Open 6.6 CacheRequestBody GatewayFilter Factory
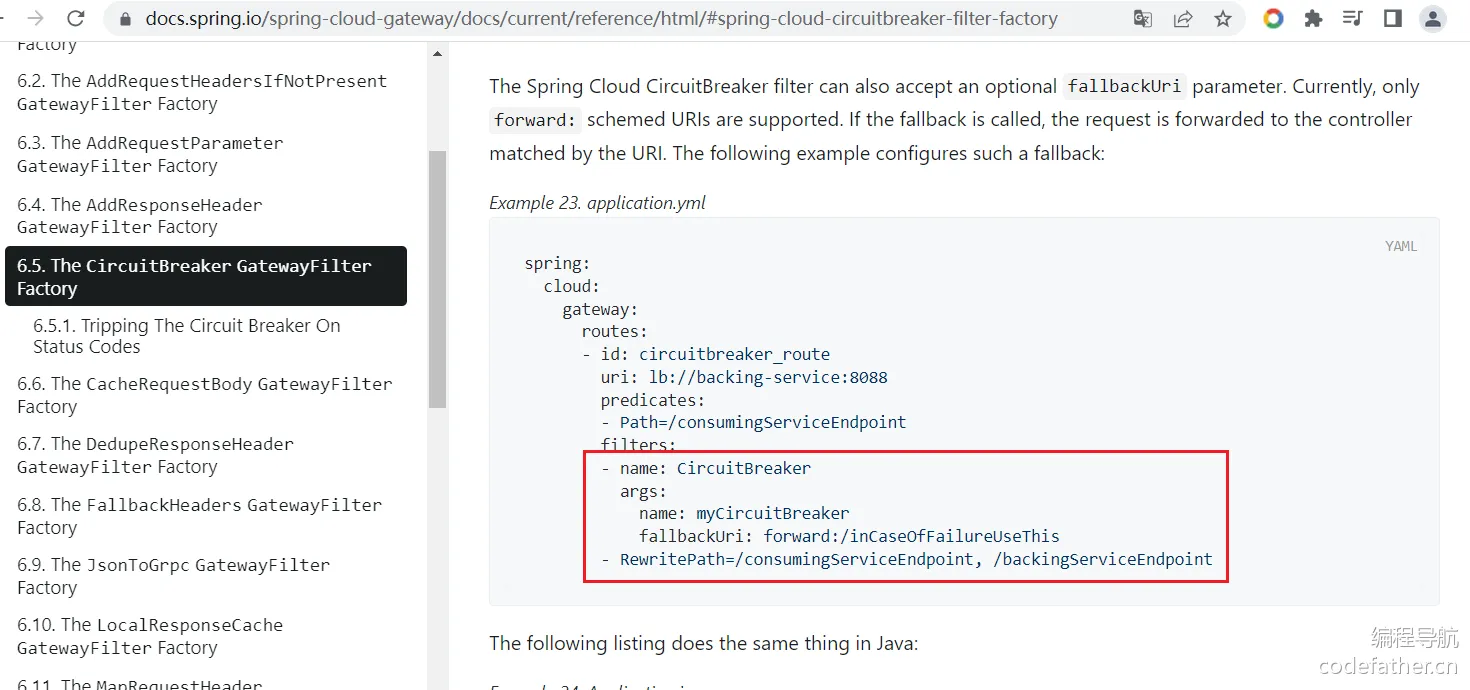 205,395
